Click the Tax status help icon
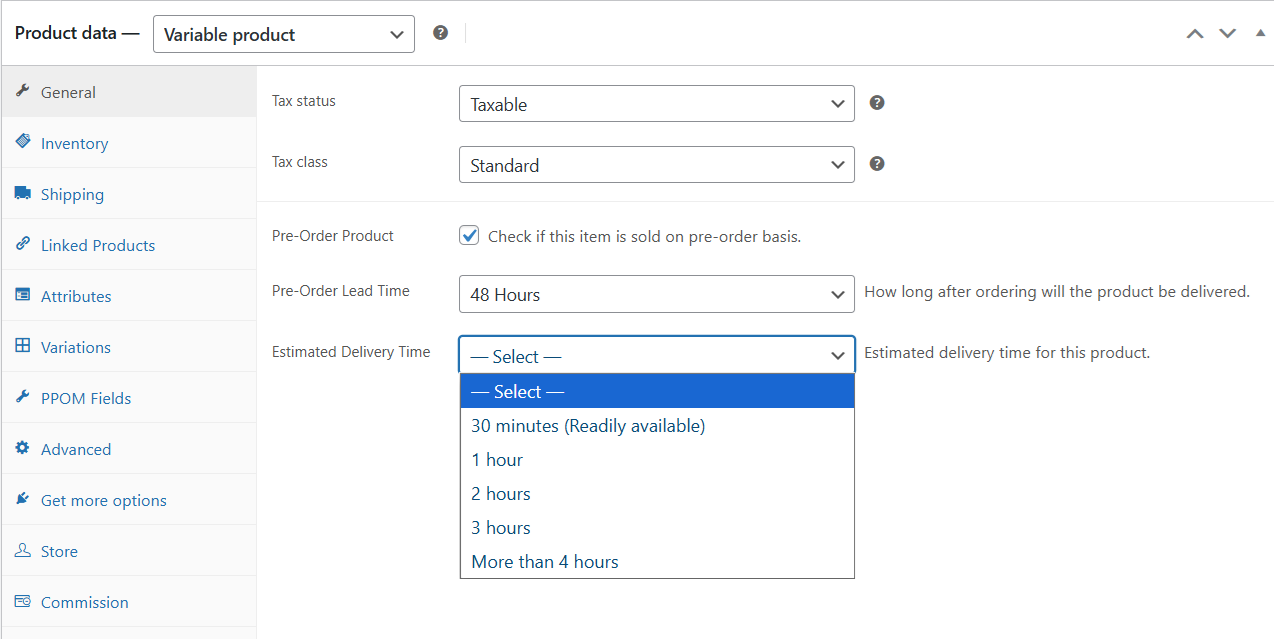The width and height of the screenshot is (1274, 639). tap(877, 103)
